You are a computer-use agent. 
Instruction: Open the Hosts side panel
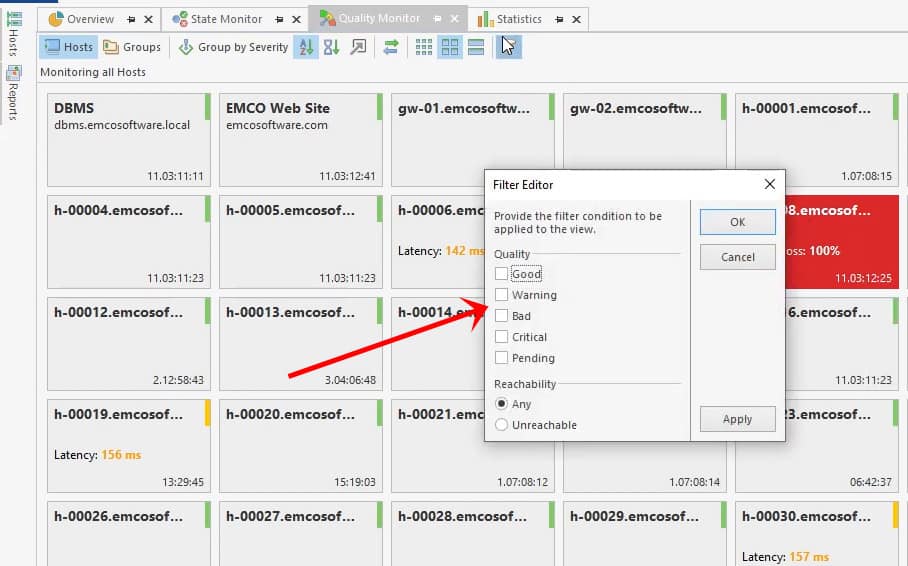click(14, 34)
